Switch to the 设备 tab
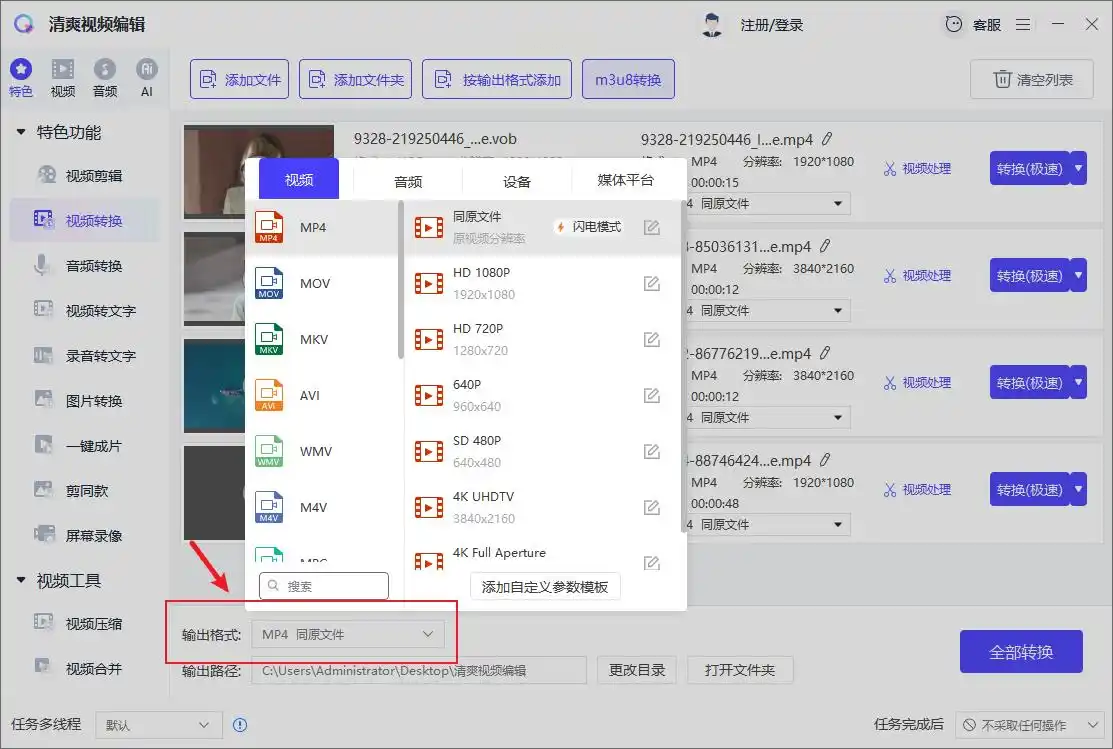 (517, 181)
